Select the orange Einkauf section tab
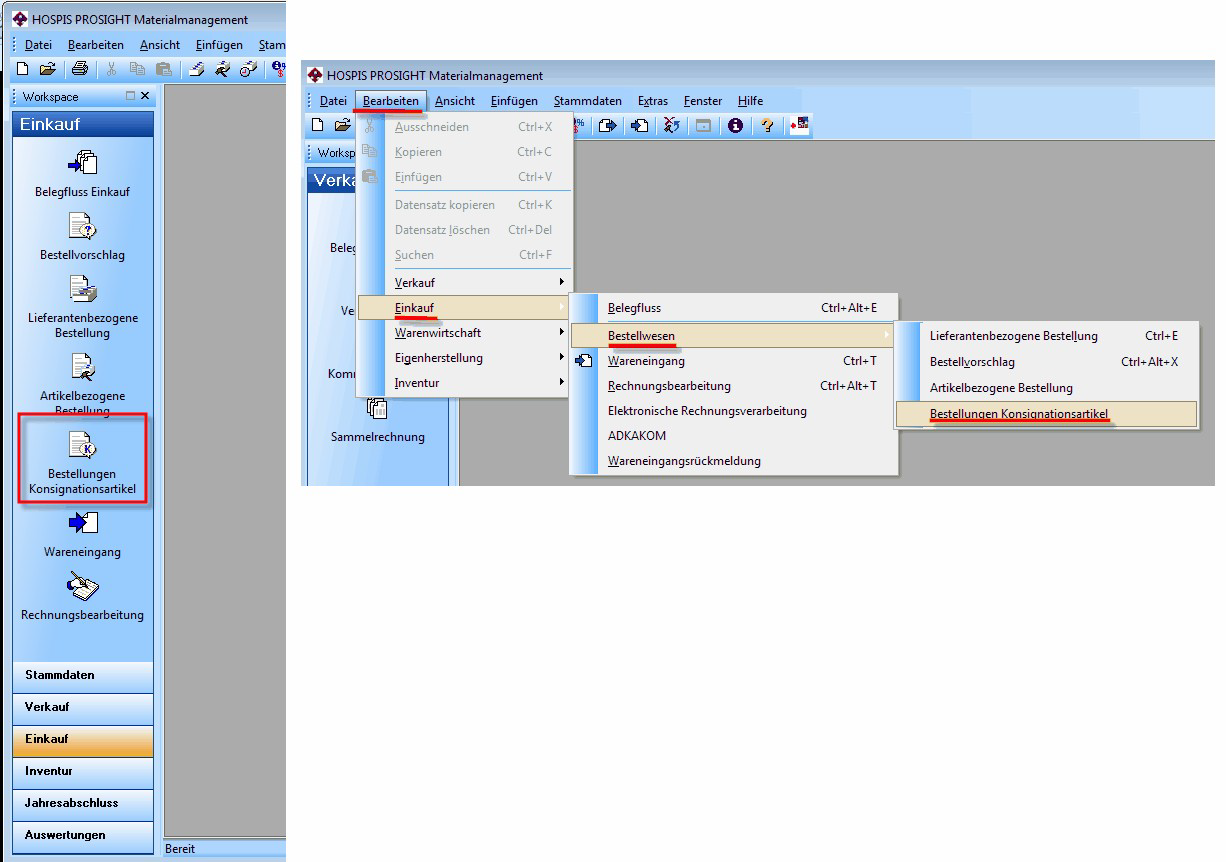The width and height of the screenshot is (1226, 862). [x=83, y=739]
